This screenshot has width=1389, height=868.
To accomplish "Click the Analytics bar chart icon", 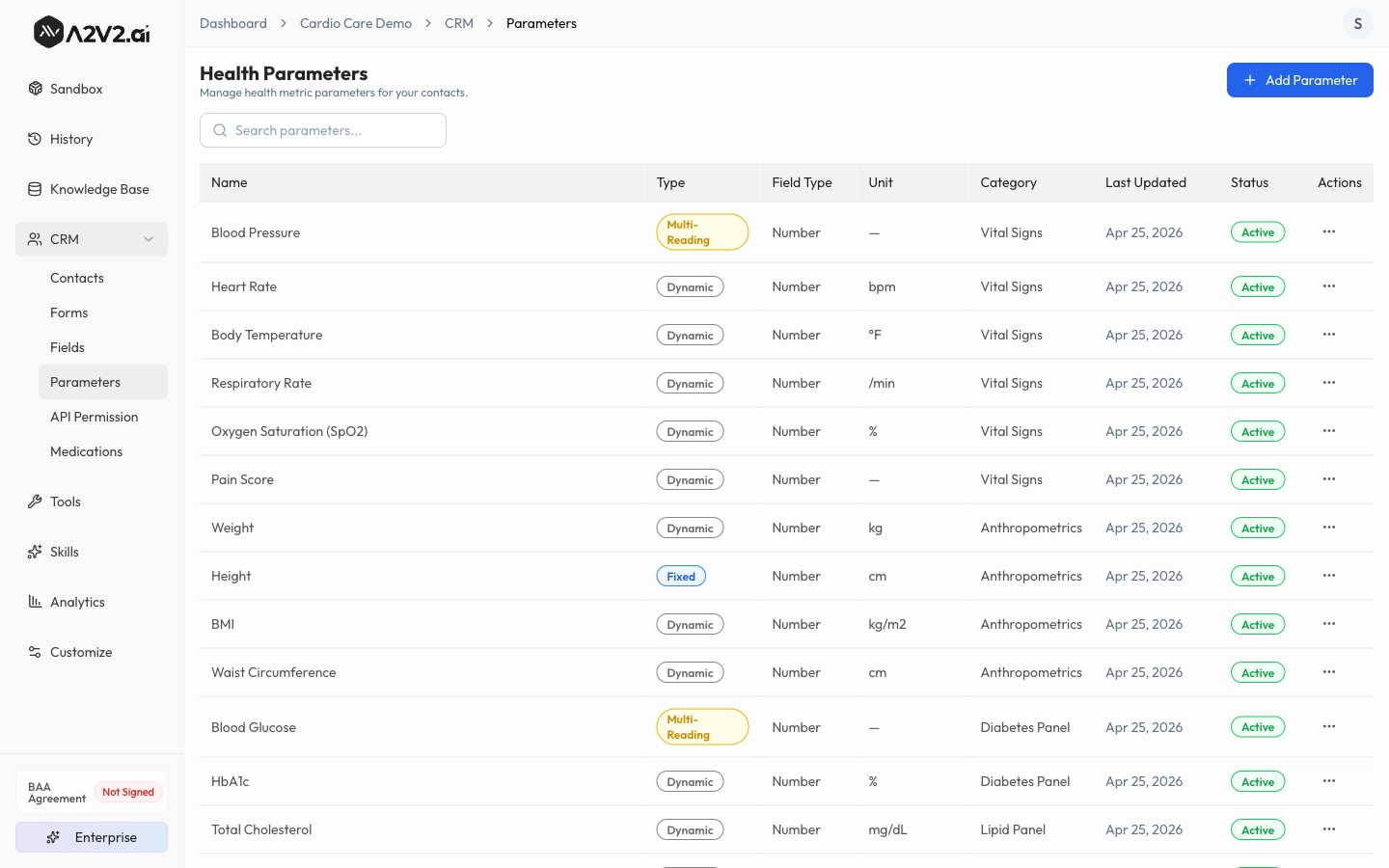I will click(x=35, y=602).
